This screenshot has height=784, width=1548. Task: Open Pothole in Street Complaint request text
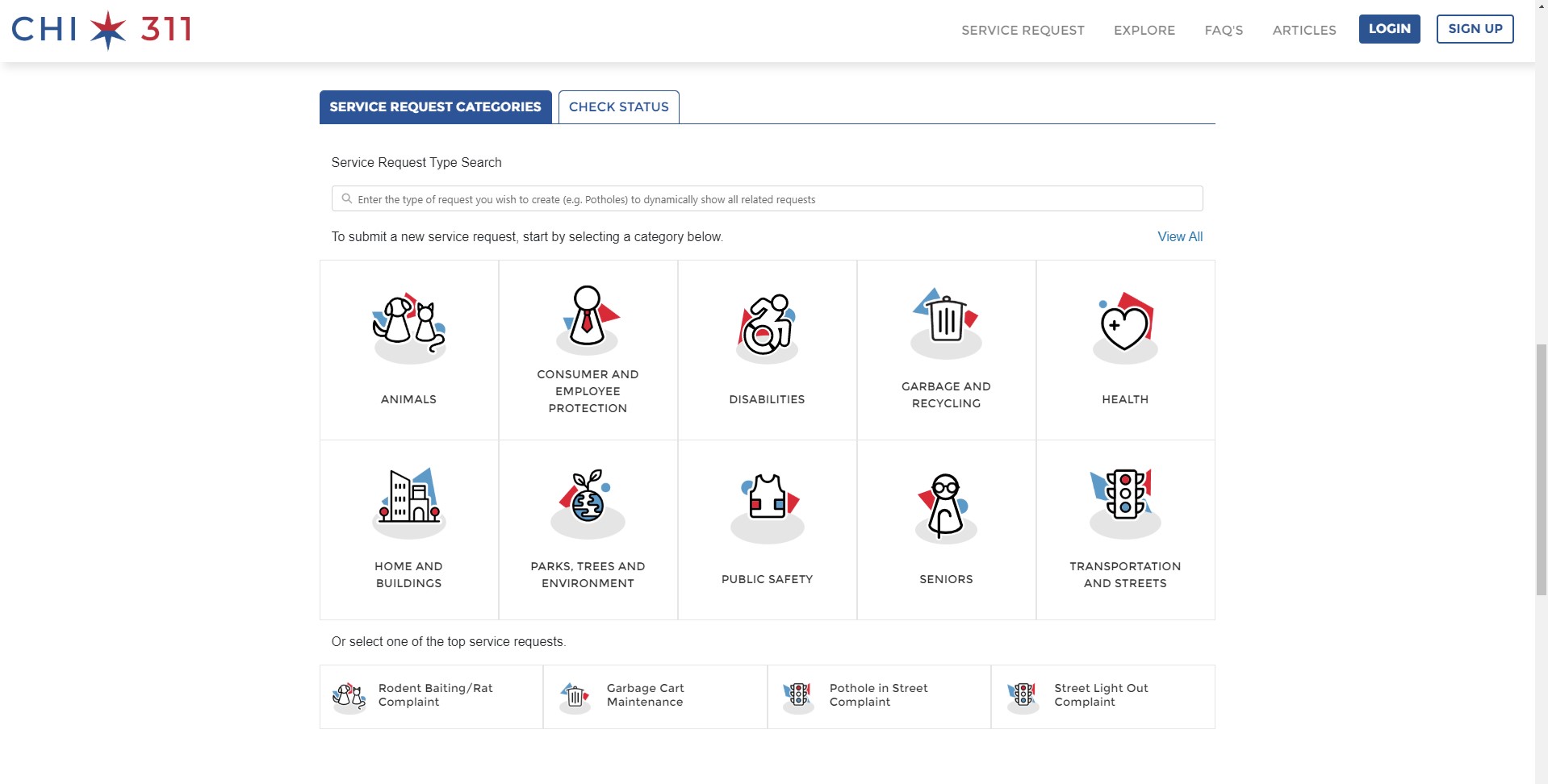coord(879,694)
